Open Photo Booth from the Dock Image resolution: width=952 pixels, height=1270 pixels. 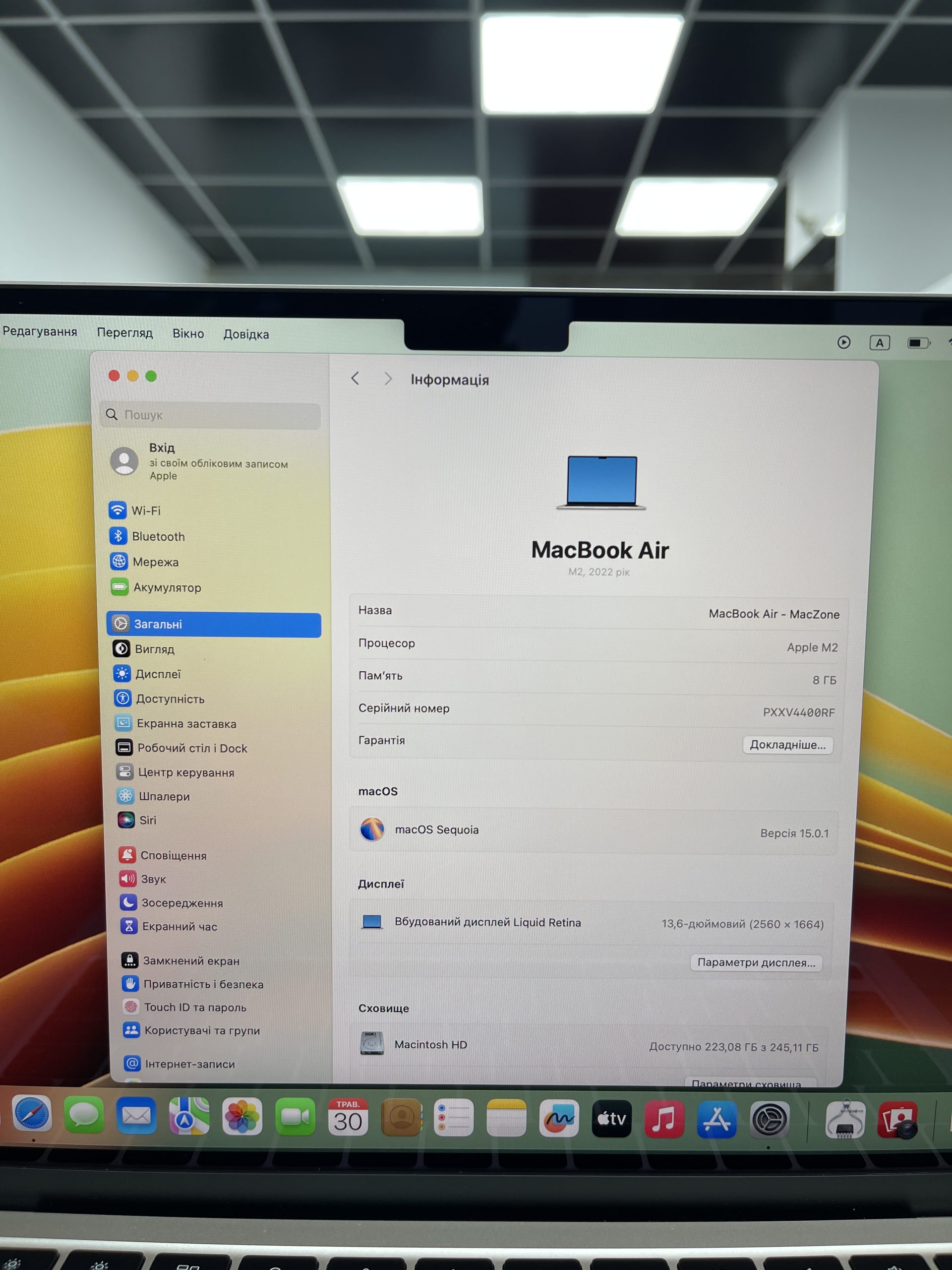pos(898,1120)
